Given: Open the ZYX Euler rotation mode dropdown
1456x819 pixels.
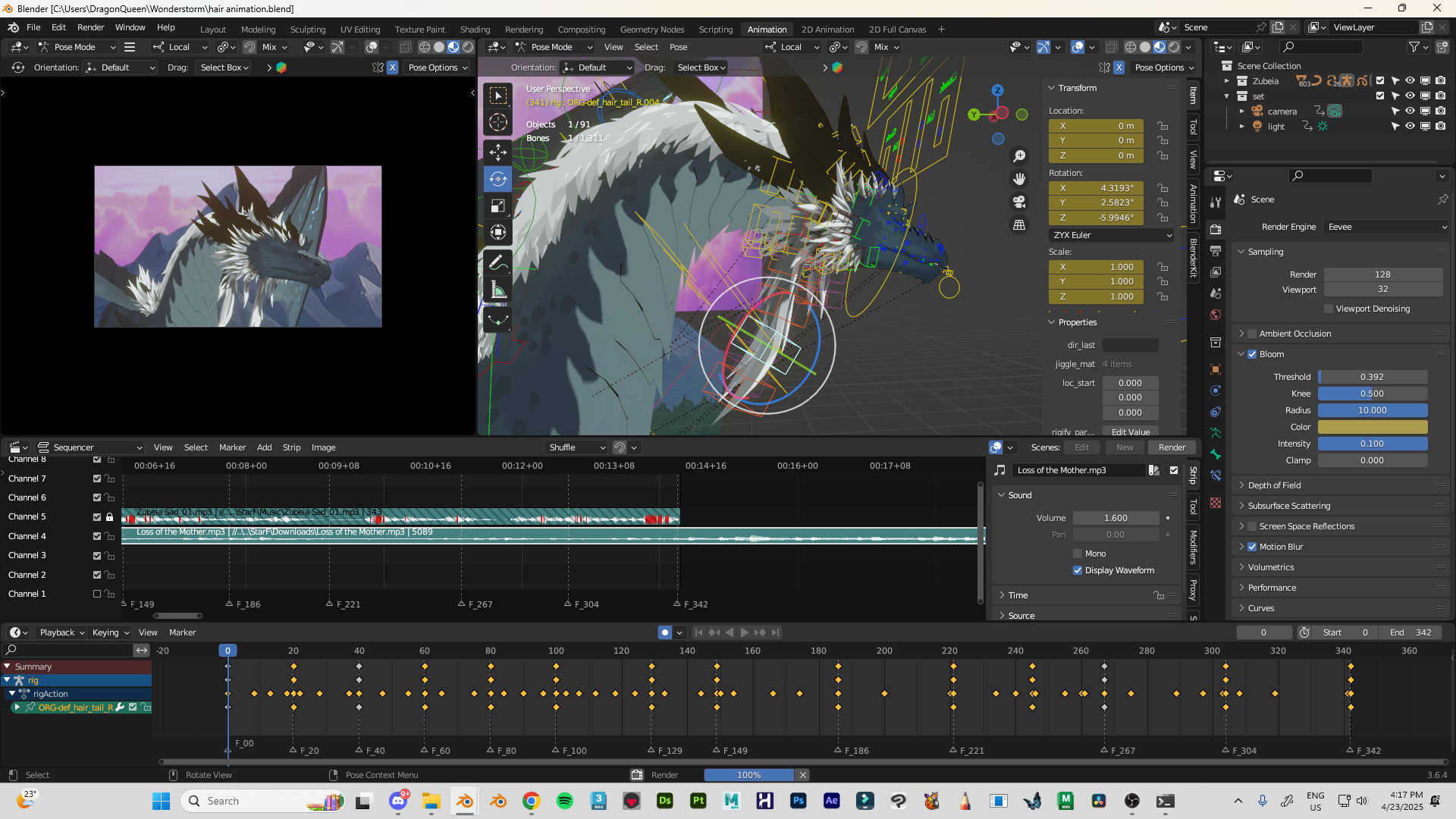Looking at the screenshot, I should [1112, 235].
